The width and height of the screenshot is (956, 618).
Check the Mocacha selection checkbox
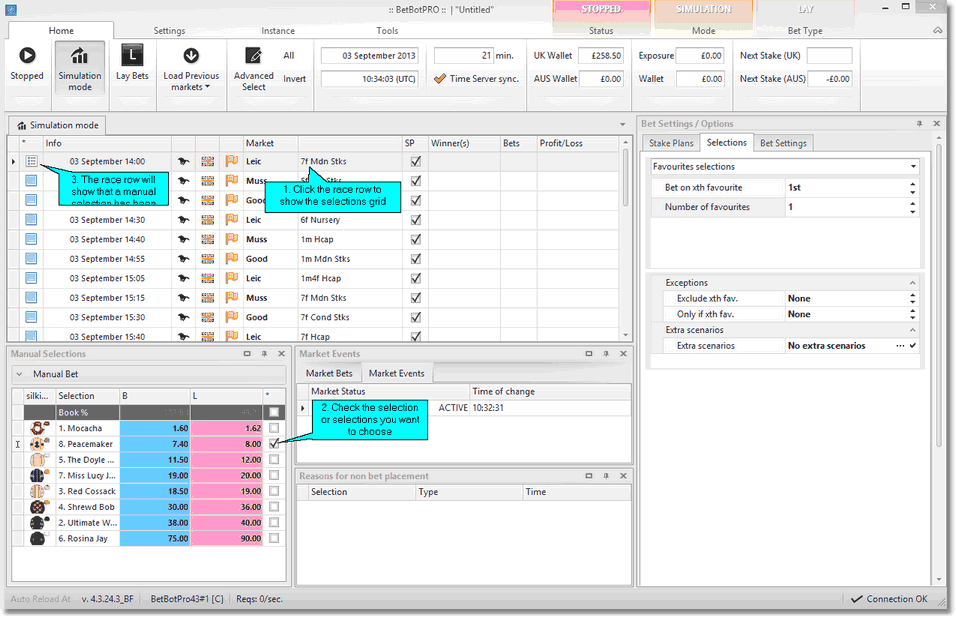pos(274,428)
